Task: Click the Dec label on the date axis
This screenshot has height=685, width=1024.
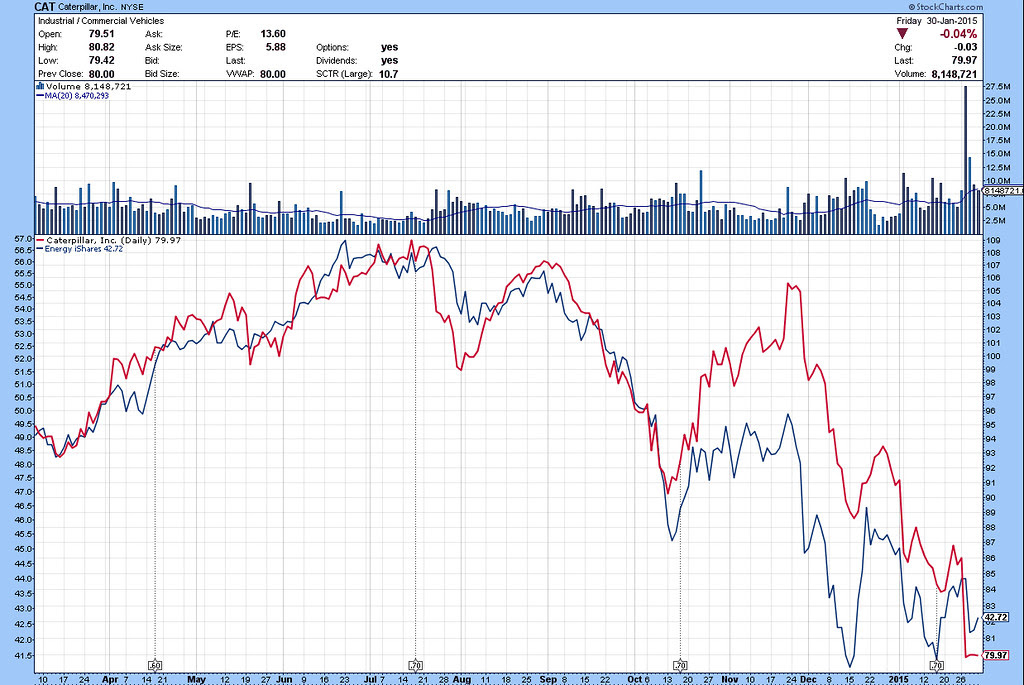Action: pos(808,679)
